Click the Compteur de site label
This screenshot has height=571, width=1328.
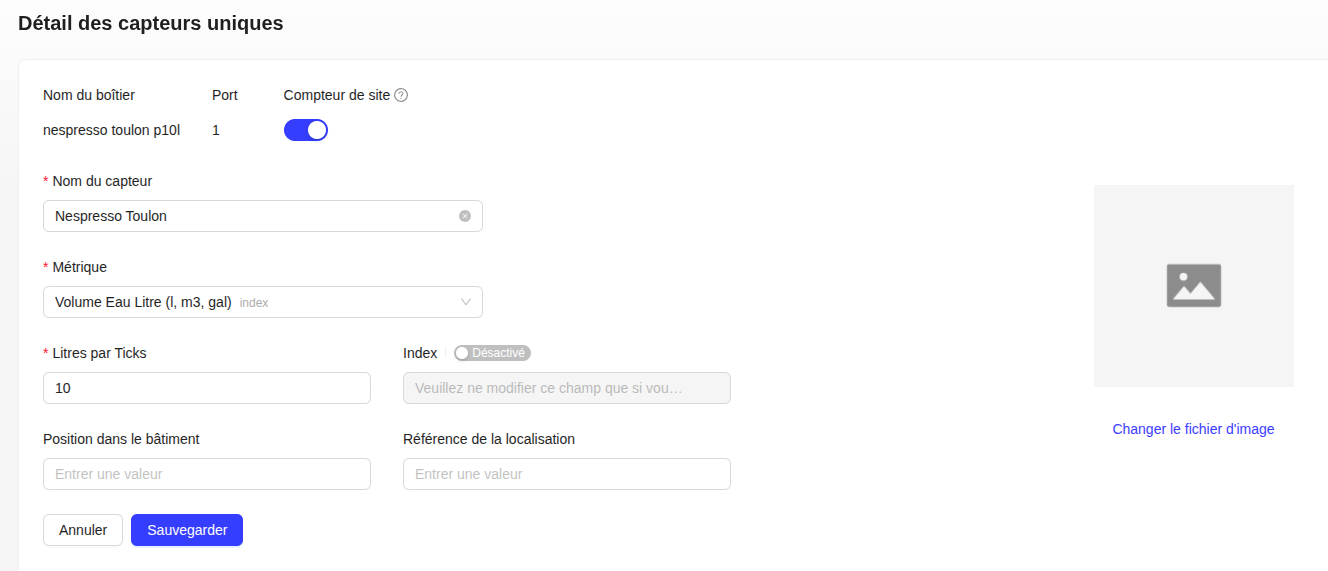click(337, 95)
